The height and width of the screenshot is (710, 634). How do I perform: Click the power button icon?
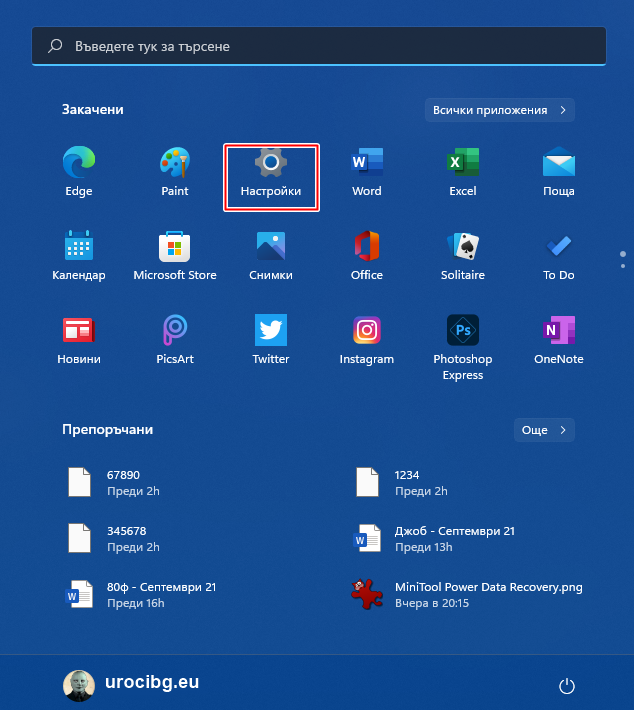point(567,686)
